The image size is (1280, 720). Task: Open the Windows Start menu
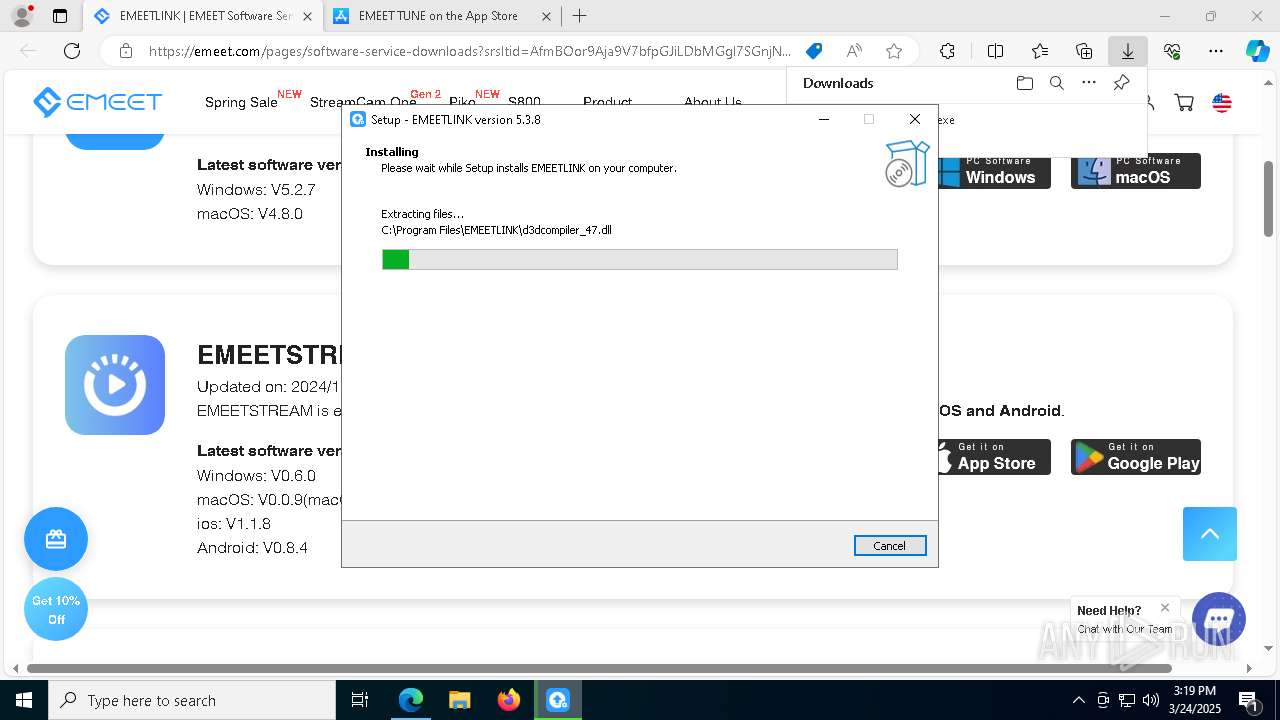coord(24,700)
